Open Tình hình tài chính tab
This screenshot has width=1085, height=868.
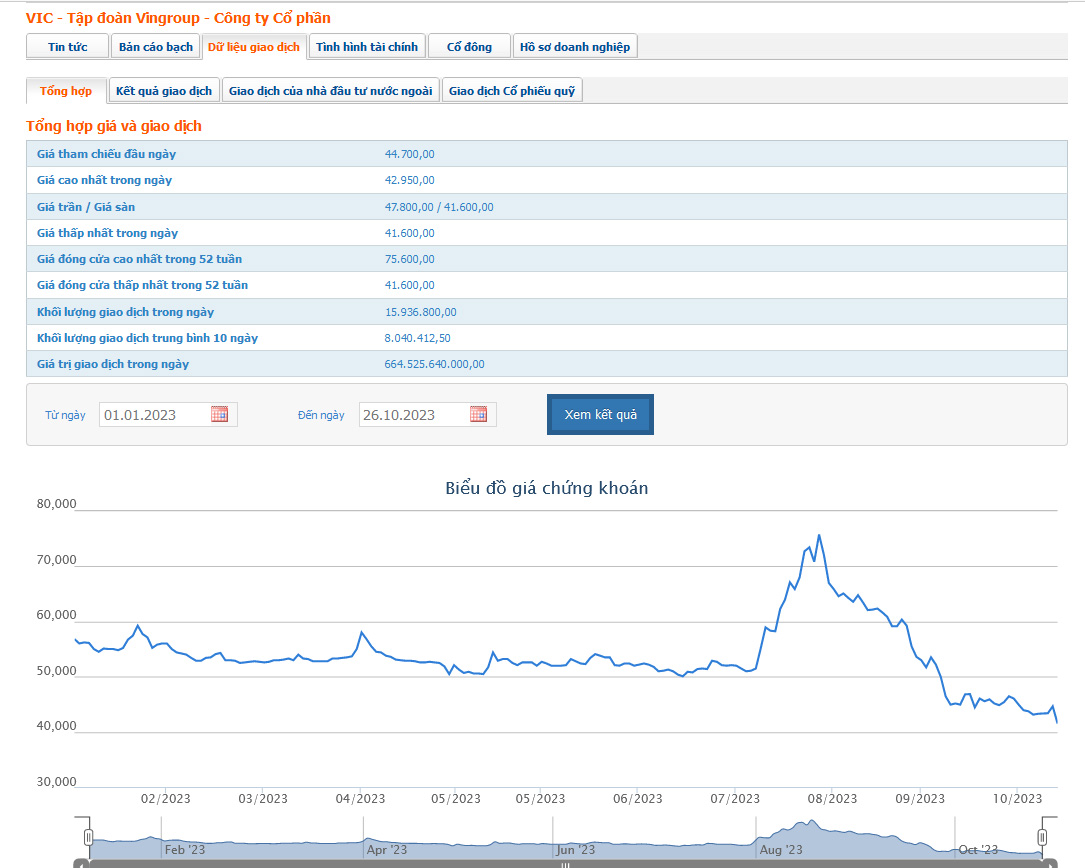click(x=367, y=46)
